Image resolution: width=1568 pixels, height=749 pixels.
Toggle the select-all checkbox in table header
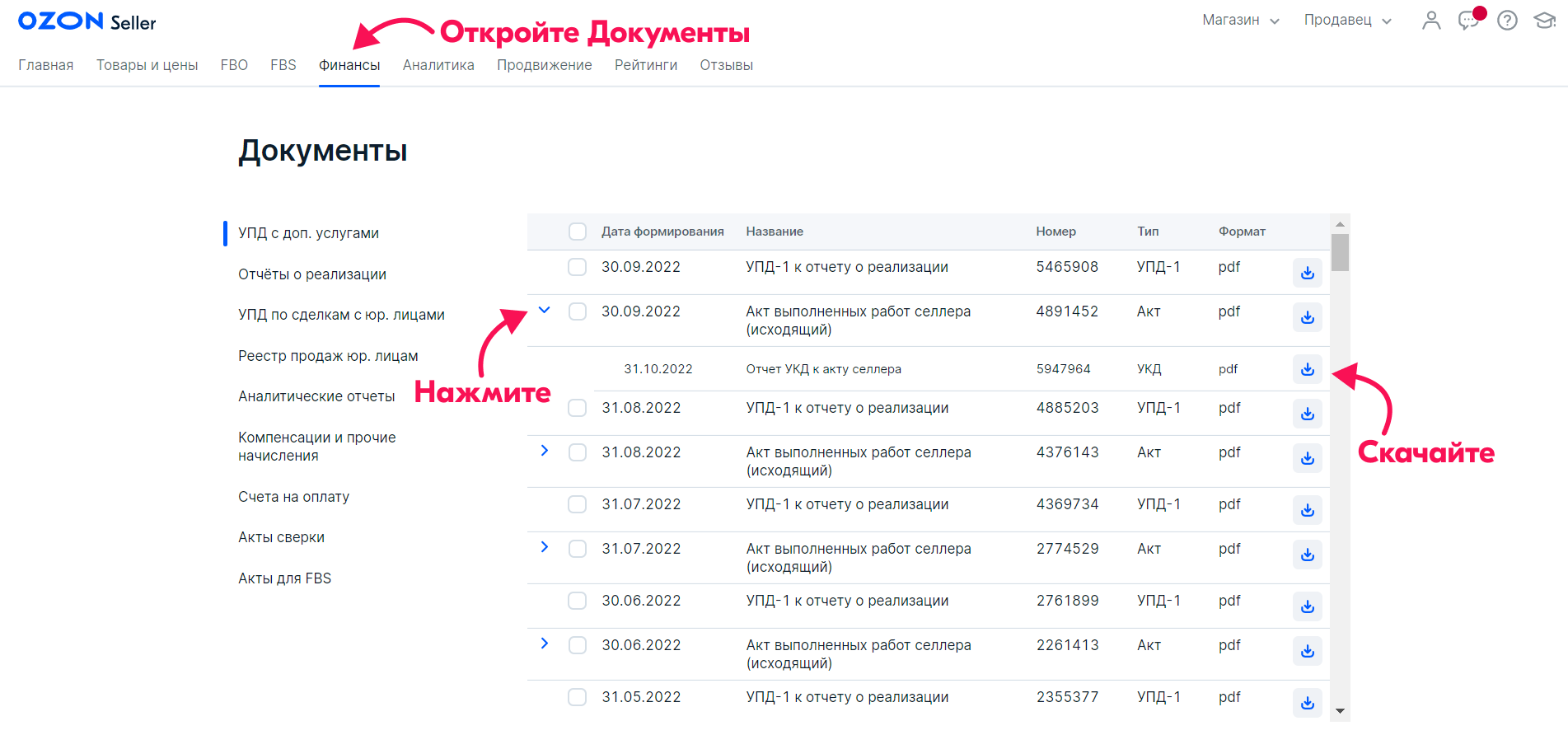tap(578, 232)
